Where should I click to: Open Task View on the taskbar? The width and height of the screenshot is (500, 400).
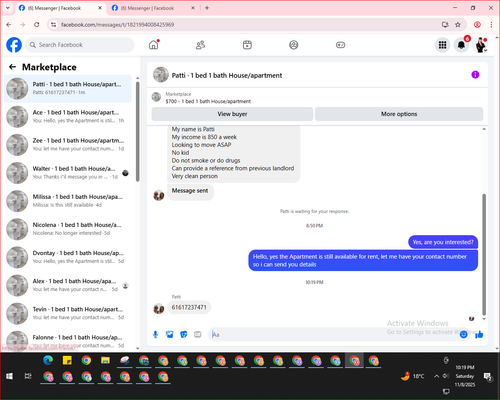[28, 376]
